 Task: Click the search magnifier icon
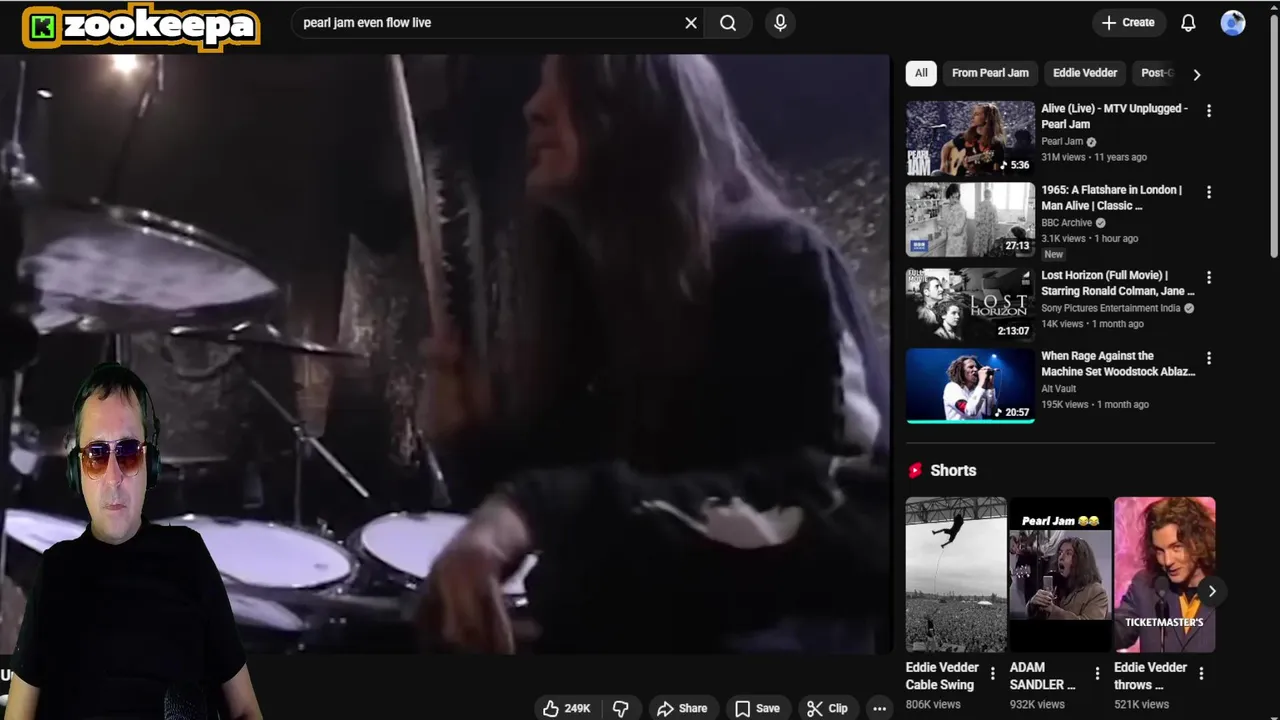coord(728,22)
